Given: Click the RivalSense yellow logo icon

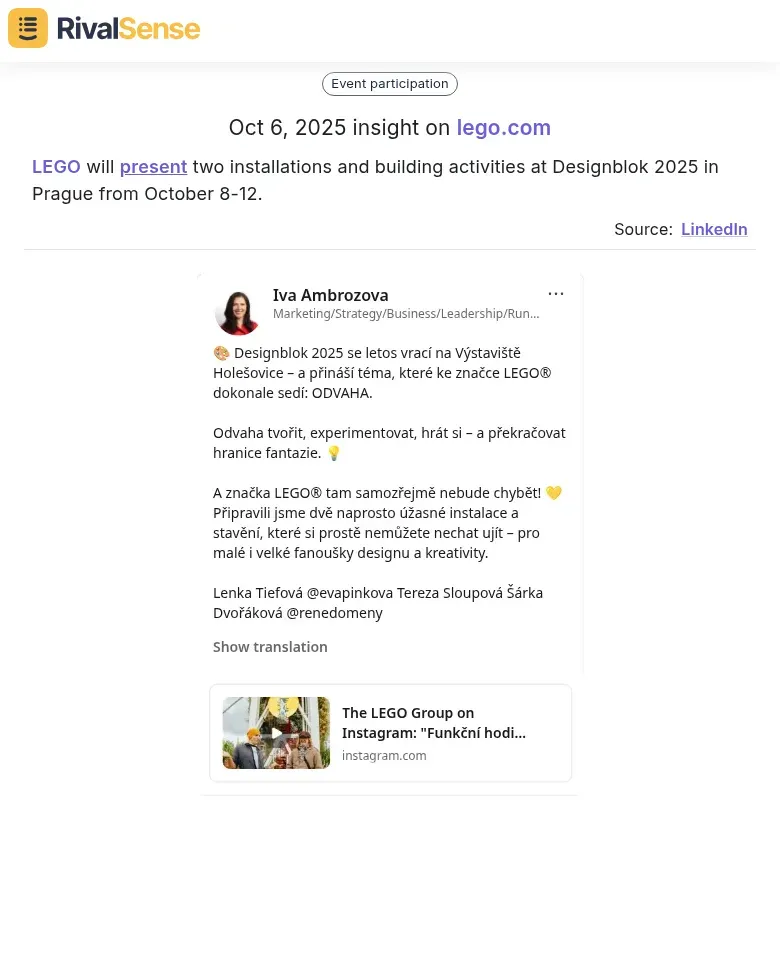Looking at the screenshot, I should pyautogui.click(x=28, y=28).
